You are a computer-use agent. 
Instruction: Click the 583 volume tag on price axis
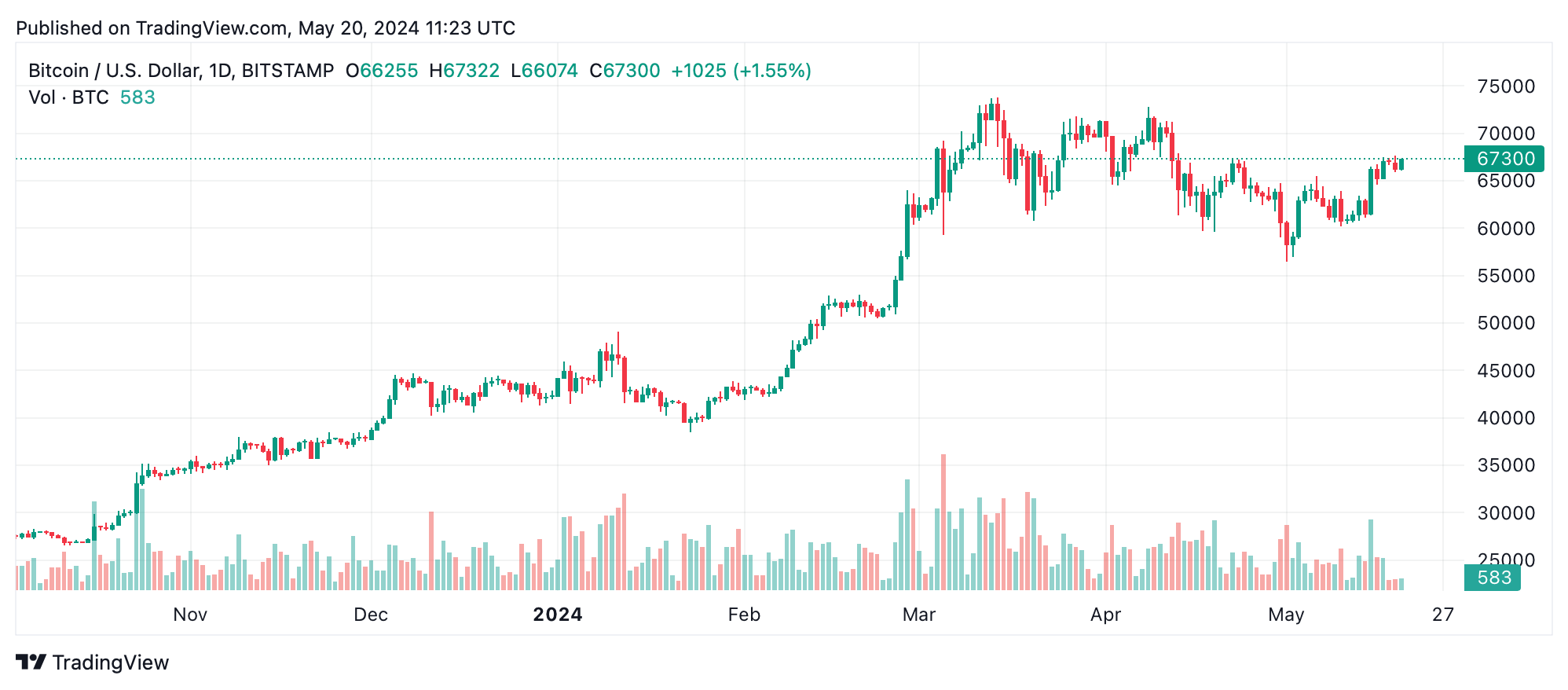click(1493, 578)
